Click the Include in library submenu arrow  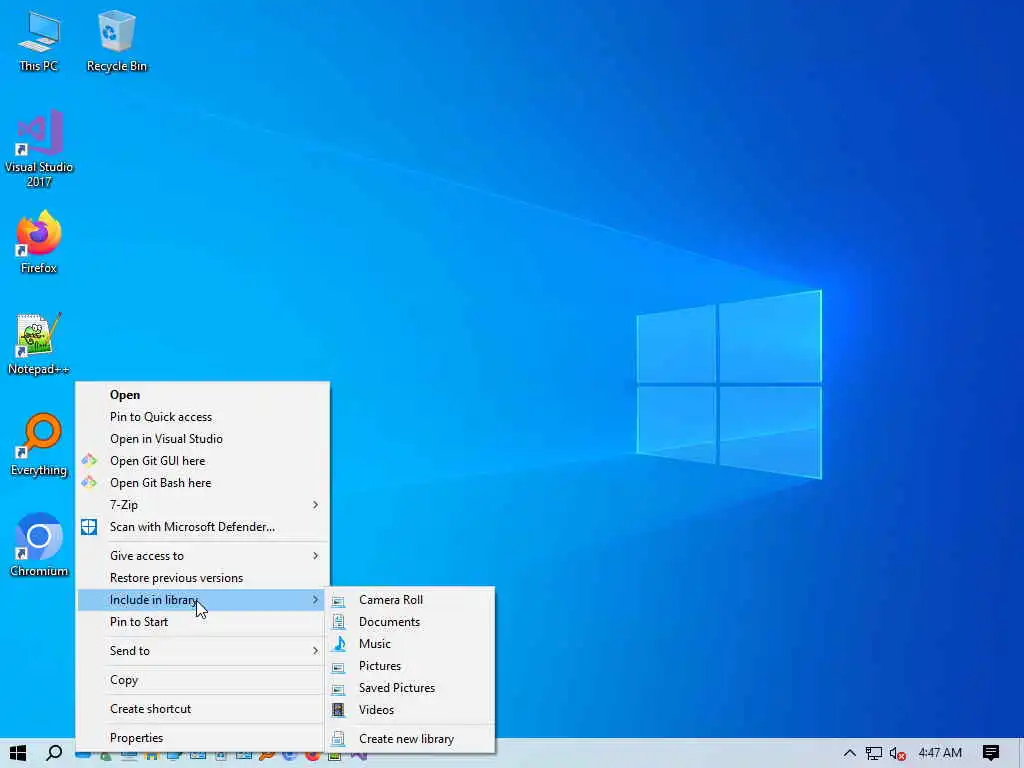(315, 600)
